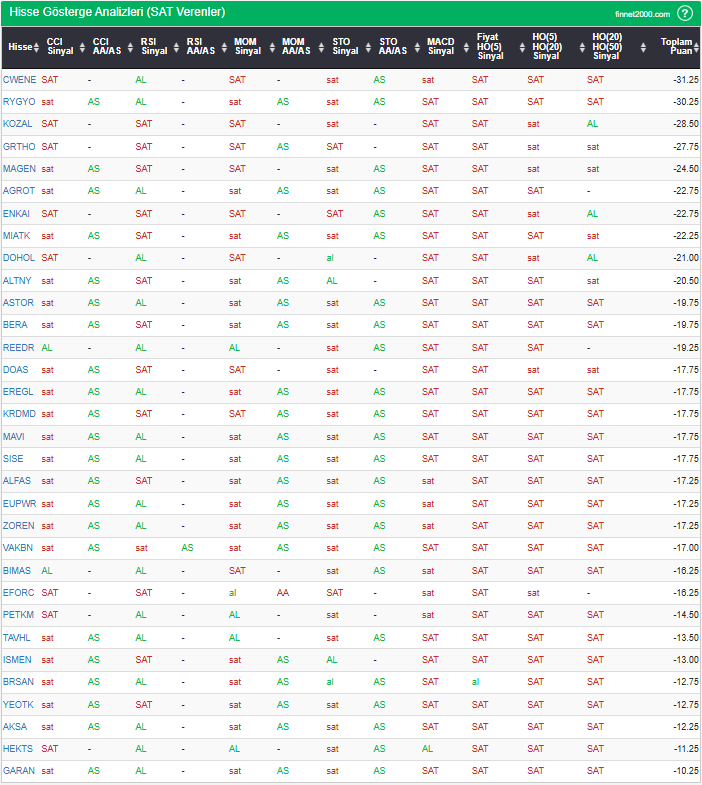Sort by RSI Sinyal column arrows
Screen dimensions: 702x785
click(176, 48)
